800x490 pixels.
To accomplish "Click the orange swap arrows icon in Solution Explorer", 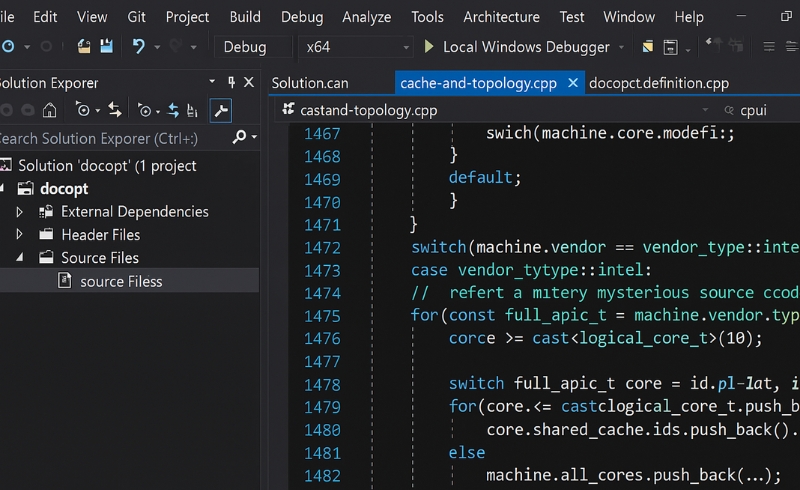I will tap(115, 110).
